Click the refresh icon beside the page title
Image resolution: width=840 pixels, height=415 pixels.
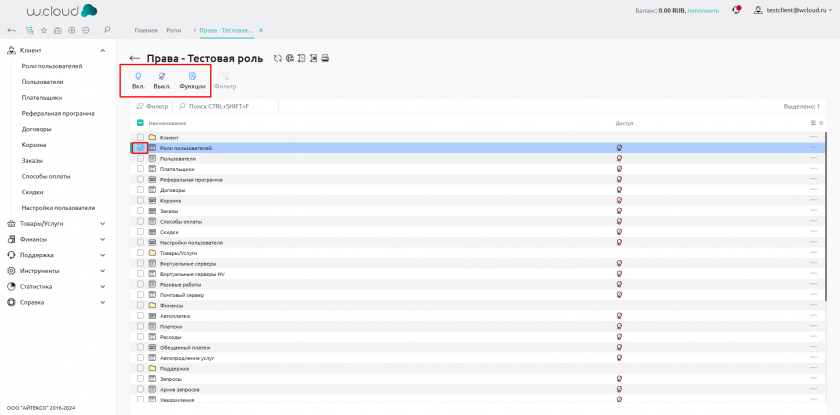pyautogui.click(x=275, y=59)
